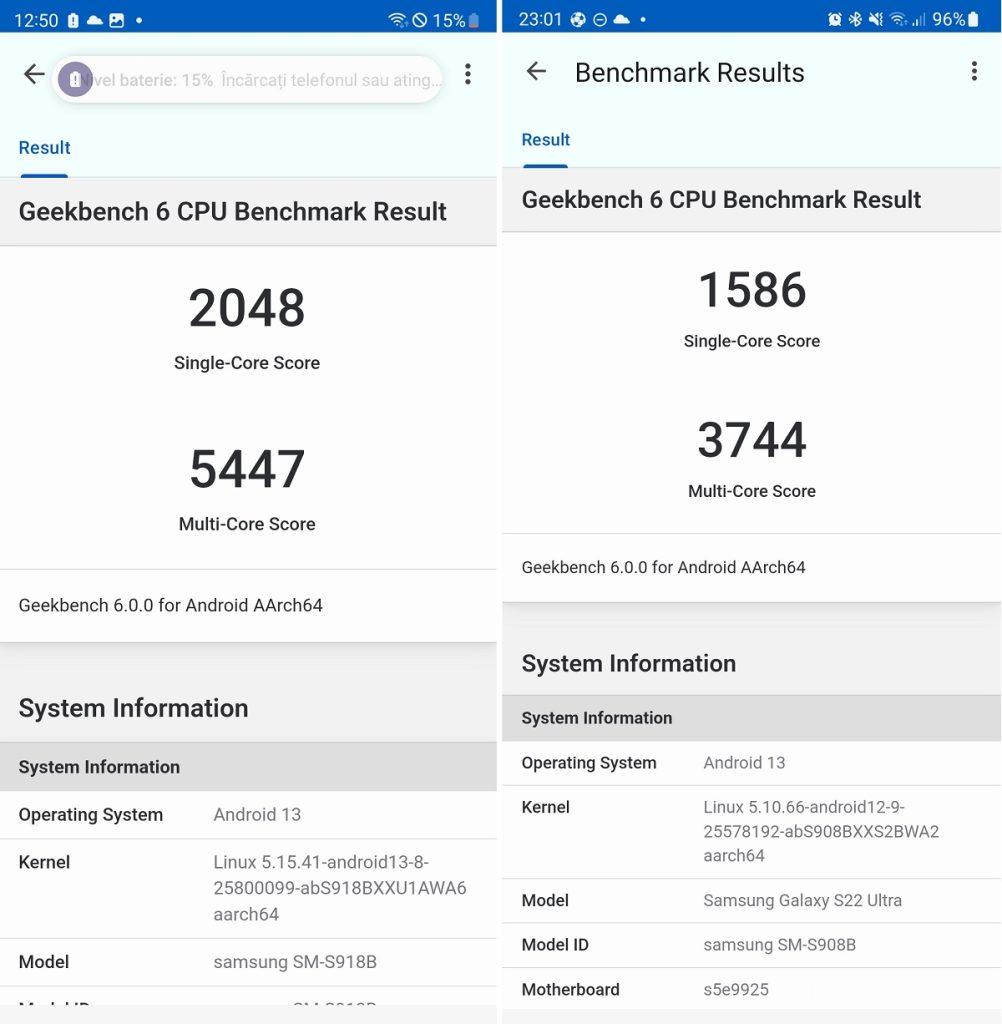
Task: Tap the 'Nivel baterie: 15%' notification banner
Action: (260, 80)
